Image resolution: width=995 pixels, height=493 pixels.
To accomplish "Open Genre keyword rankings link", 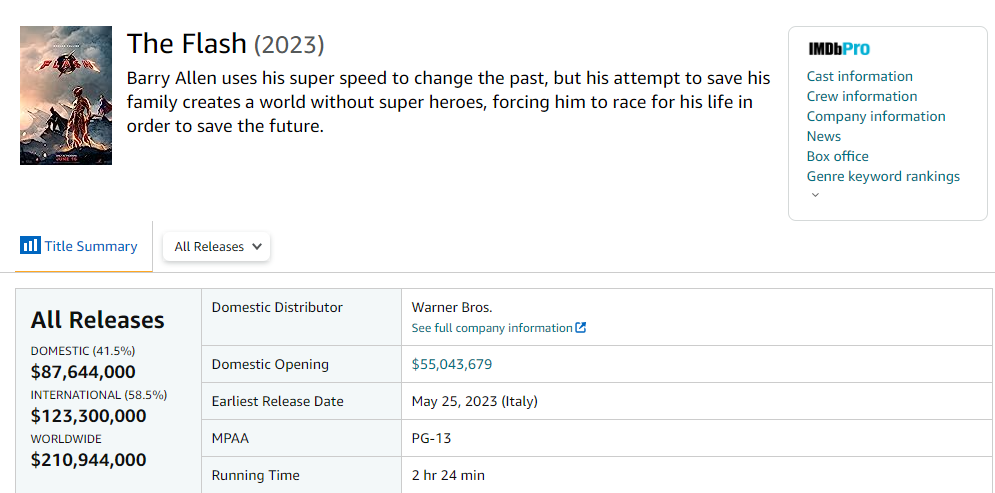I will 883,176.
